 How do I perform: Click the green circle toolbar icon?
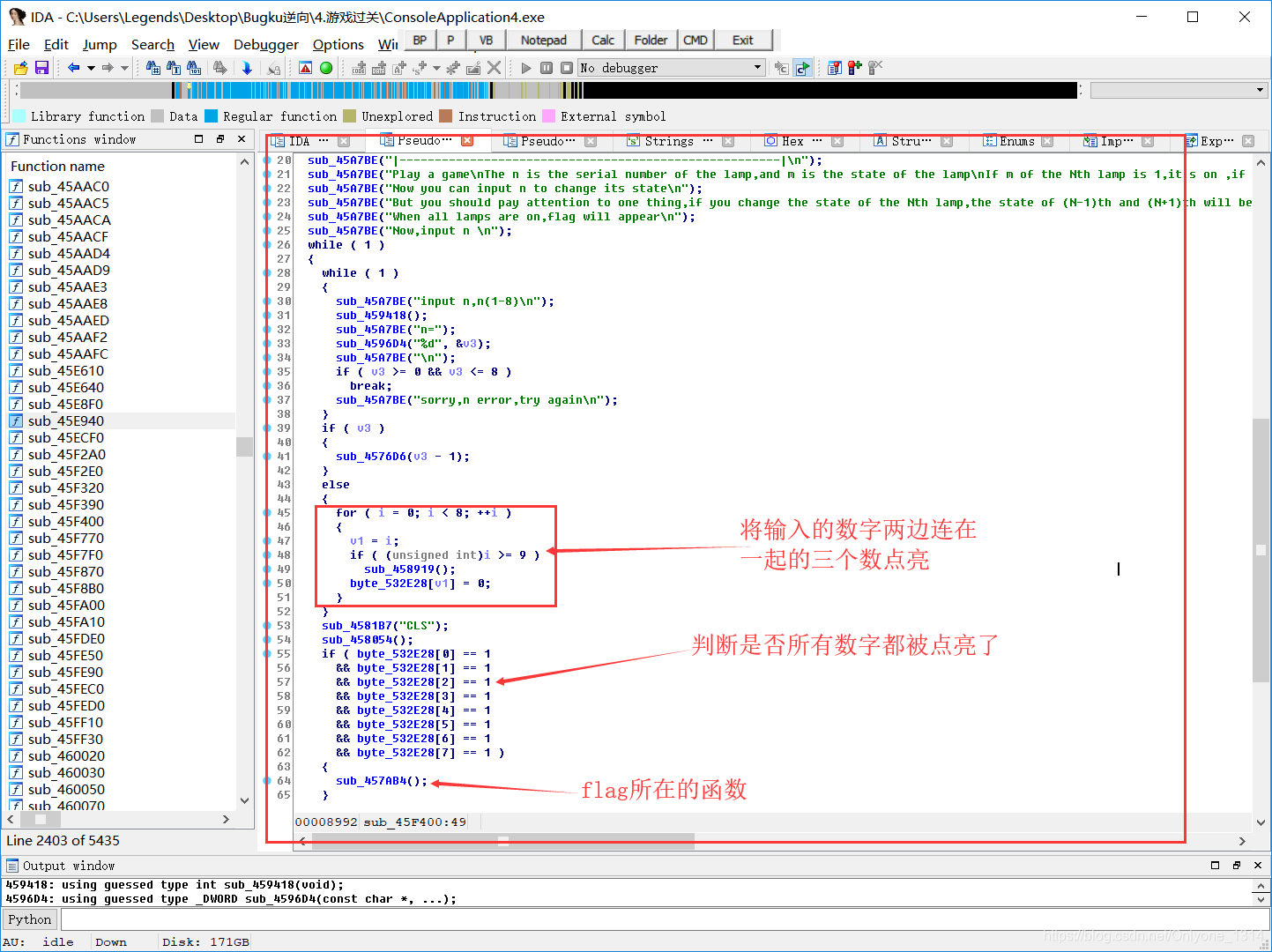coord(326,68)
